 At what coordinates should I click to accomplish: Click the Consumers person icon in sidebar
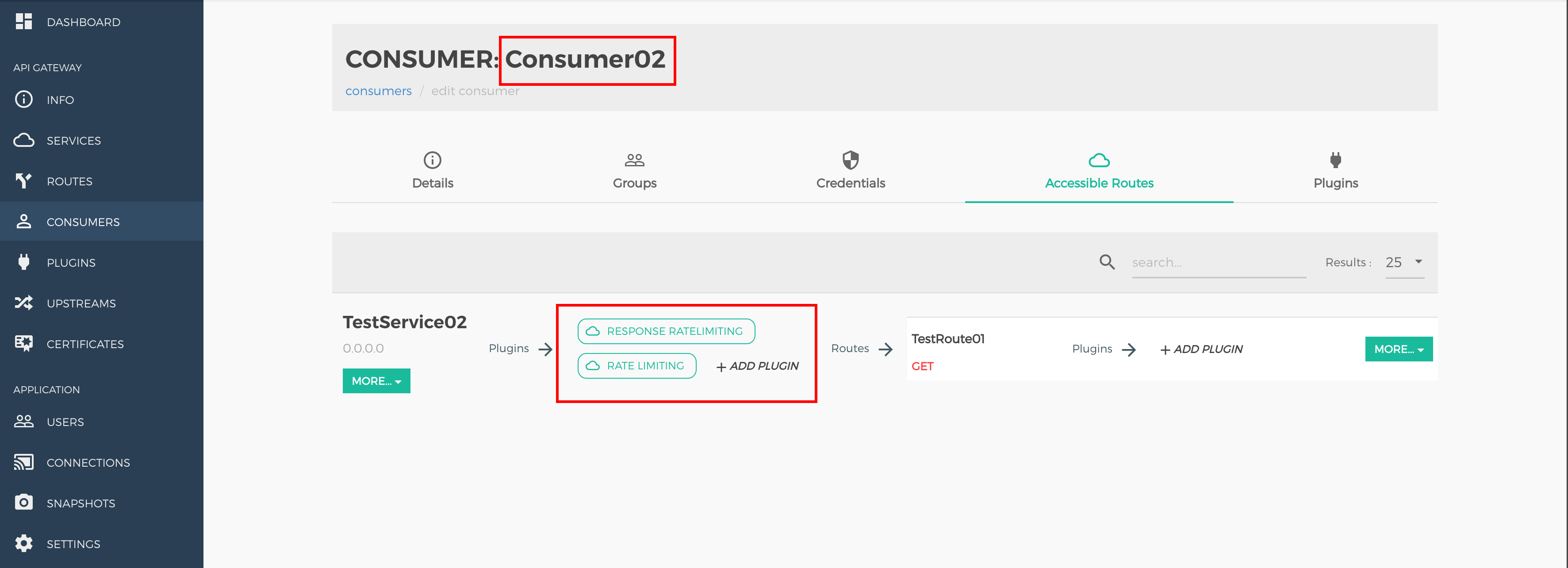point(24,222)
